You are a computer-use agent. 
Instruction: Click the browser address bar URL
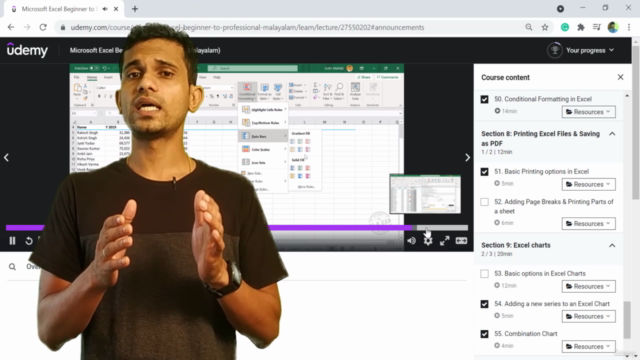pos(247,27)
